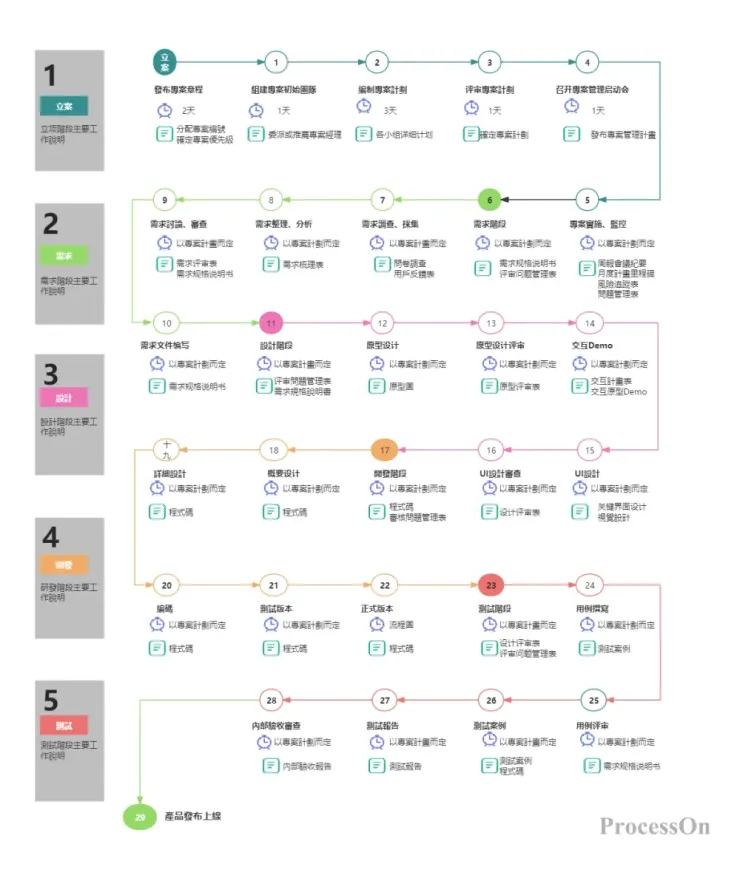Select the red node numbered 23
740x870 pixels.
pyautogui.click(x=490, y=585)
